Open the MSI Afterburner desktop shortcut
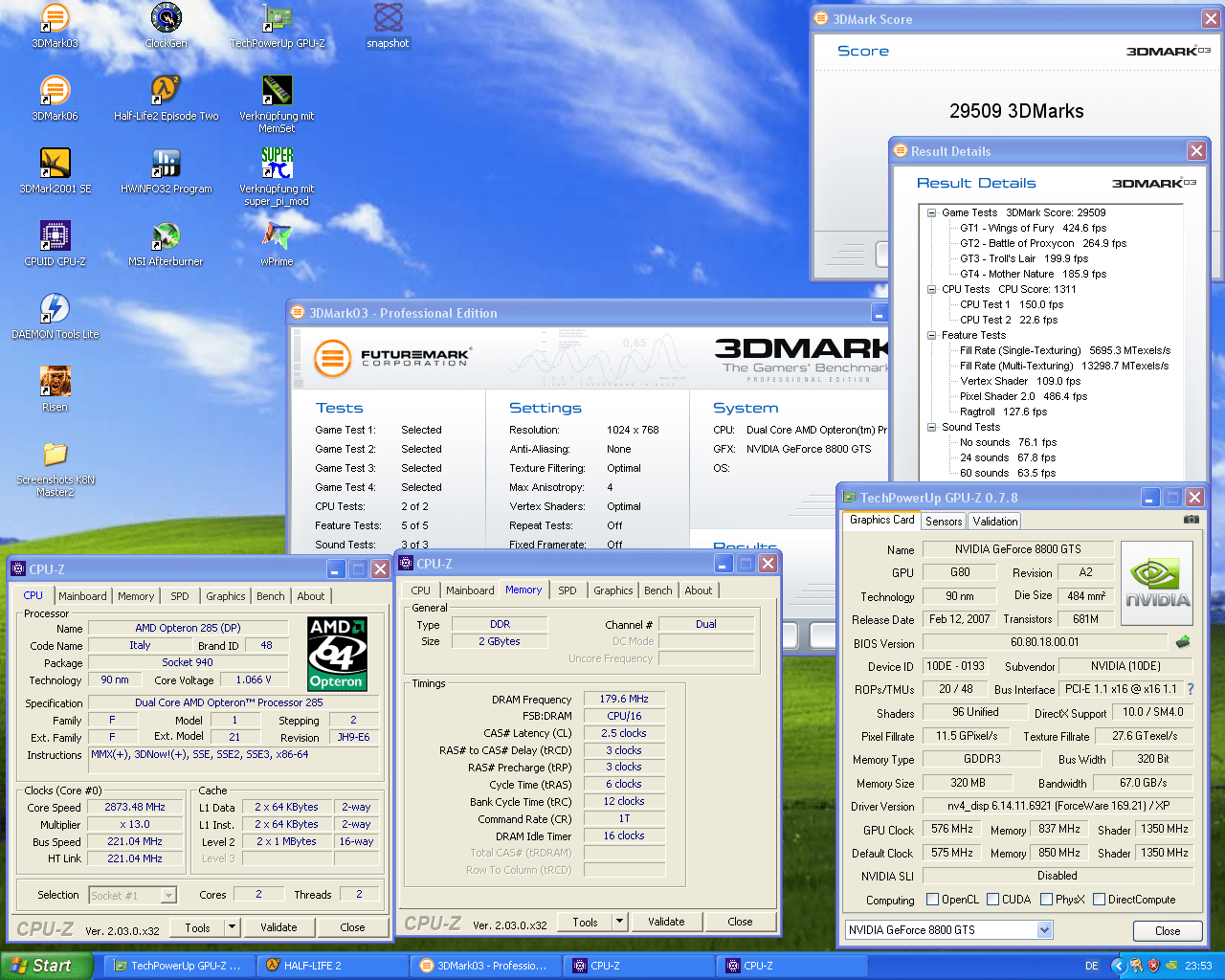 pyautogui.click(x=166, y=236)
